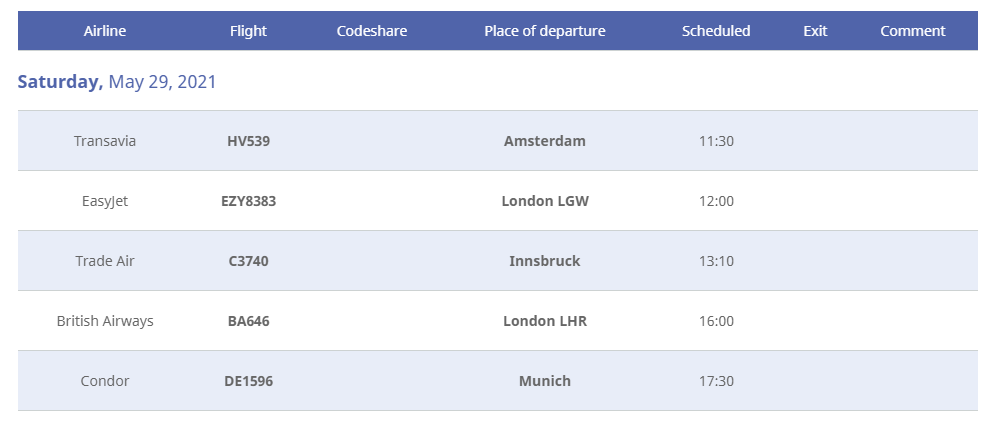994x422 pixels.
Task: Open flight C3740 details
Action: click(x=248, y=261)
